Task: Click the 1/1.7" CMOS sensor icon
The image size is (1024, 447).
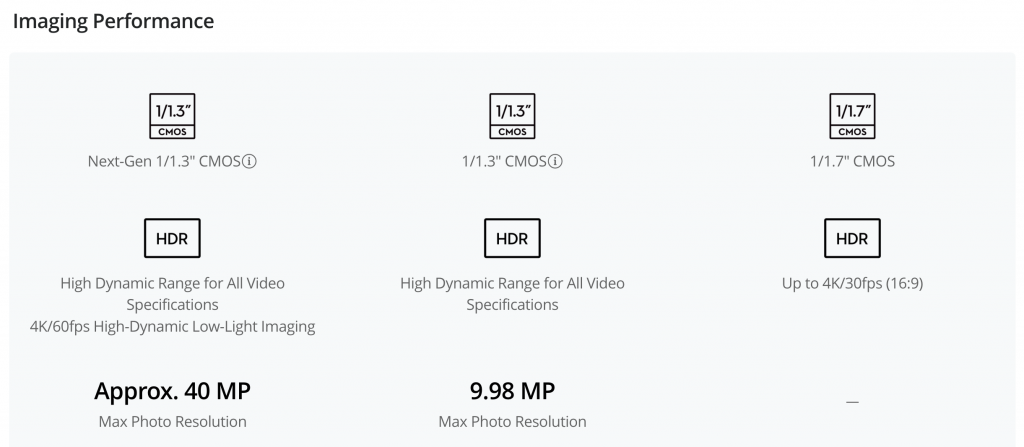Action: point(852,116)
